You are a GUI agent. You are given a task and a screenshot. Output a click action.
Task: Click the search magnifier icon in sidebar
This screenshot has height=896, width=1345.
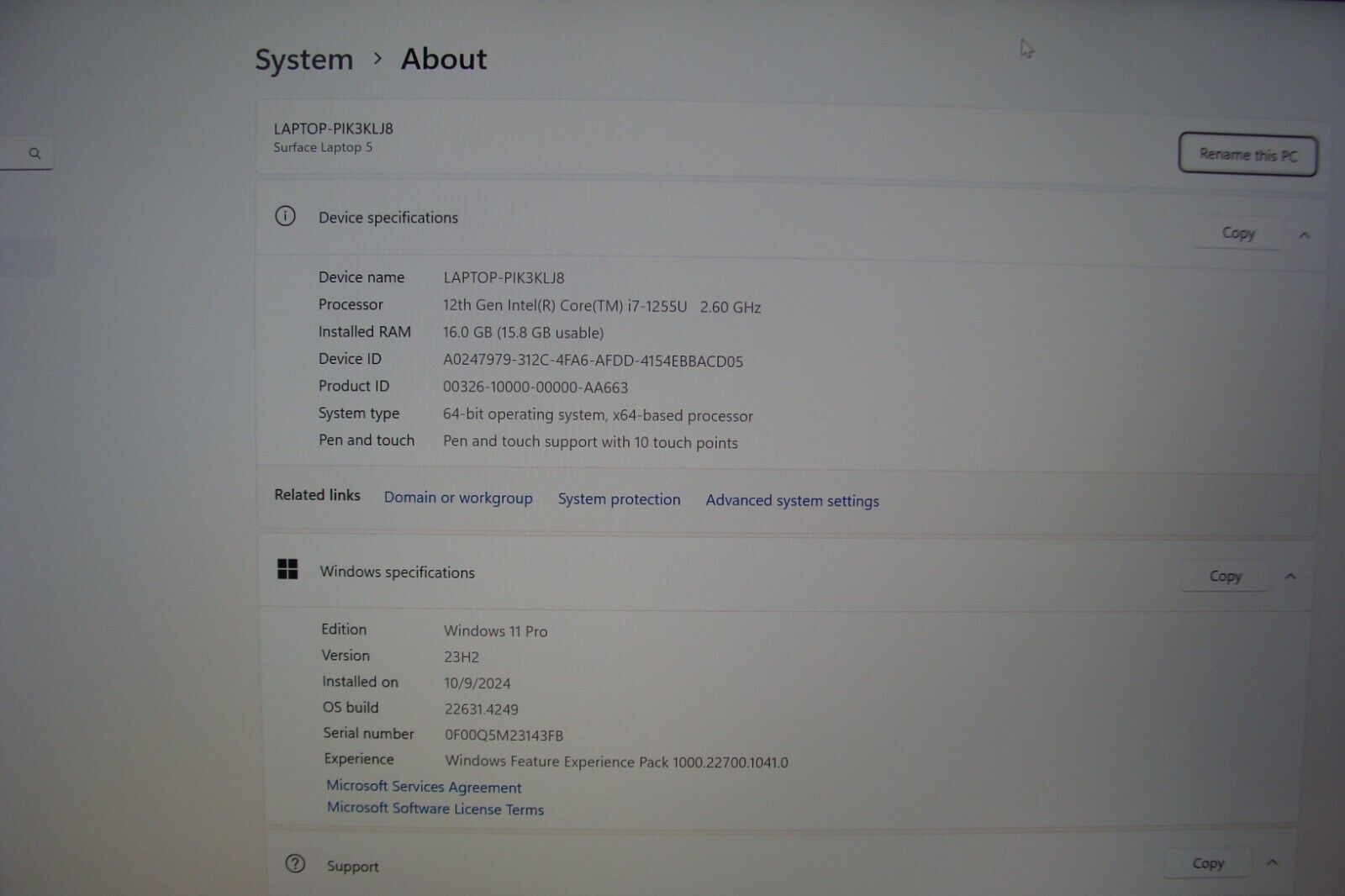pyautogui.click(x=34, y=154)
